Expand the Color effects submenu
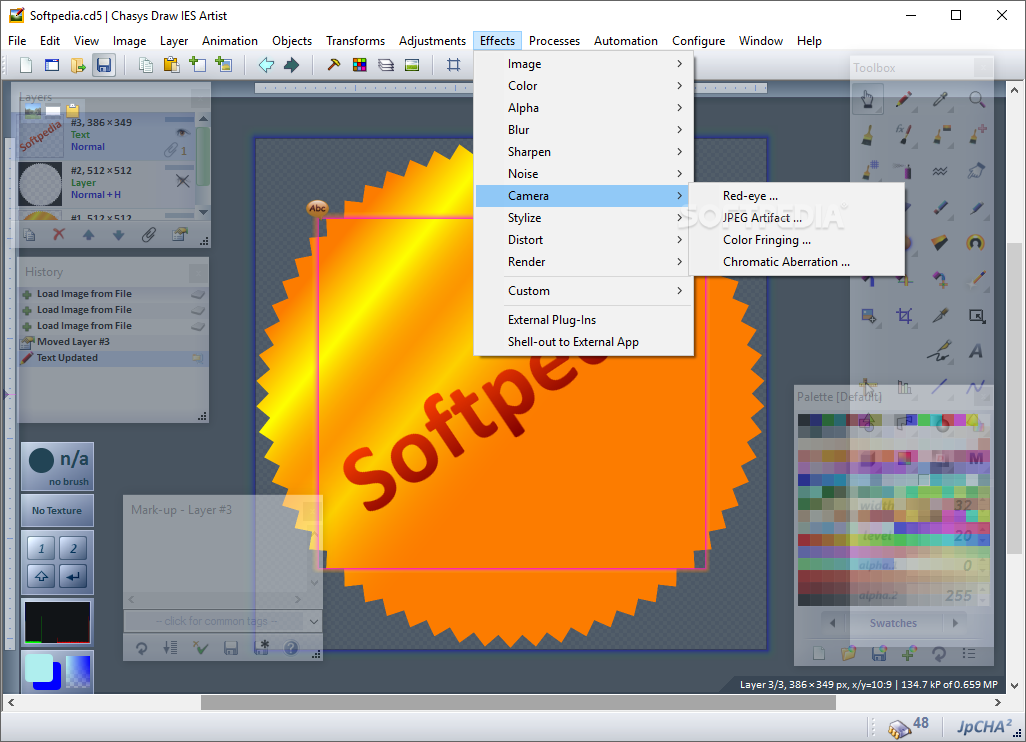This screenshot has height=742, width=1026. coord(584,86)
